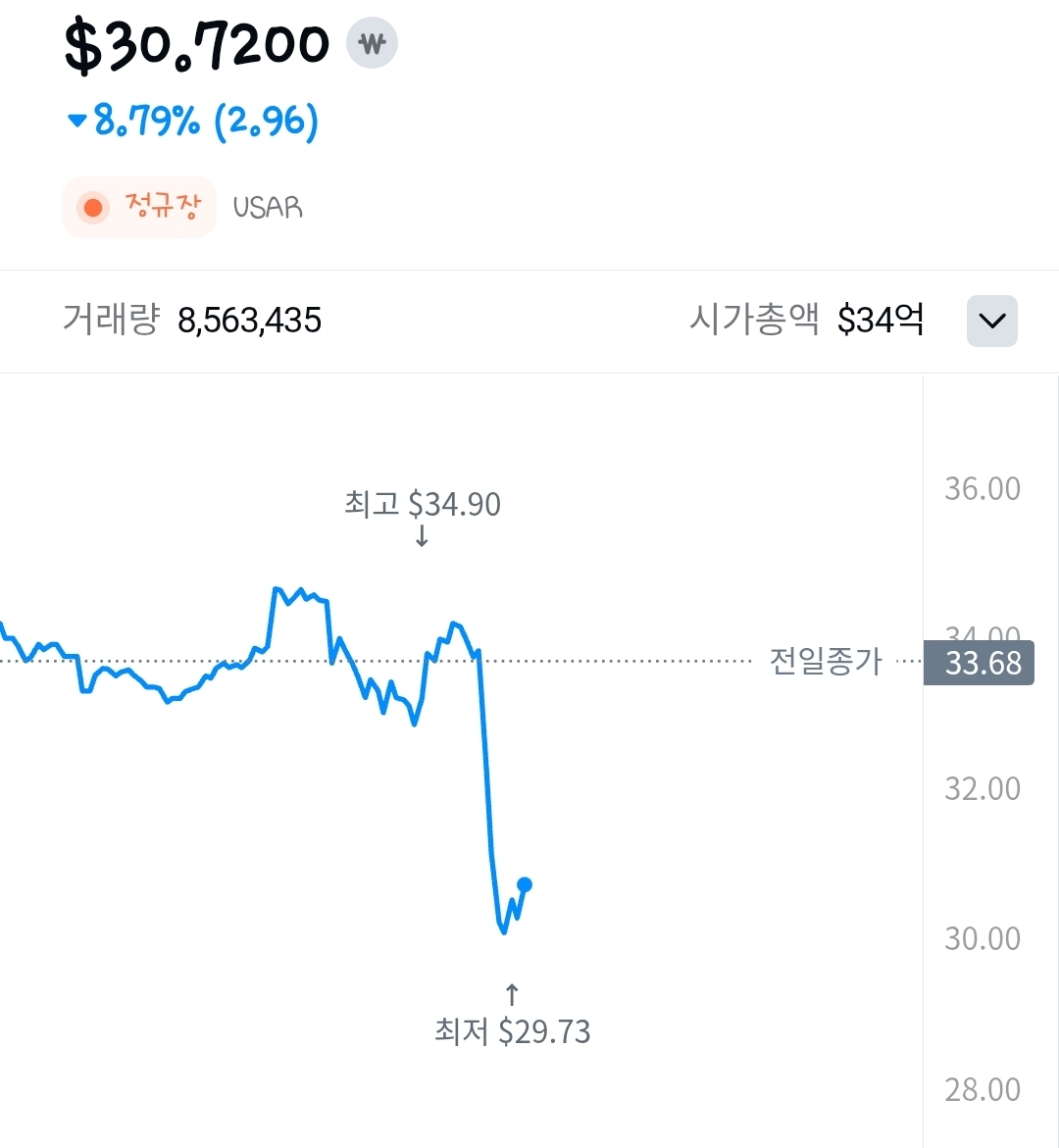The width and height of the screenshot is (1059, 1148).
Task: Tap the down arrow under 최고 $34.90
Action: pos(422,536)
